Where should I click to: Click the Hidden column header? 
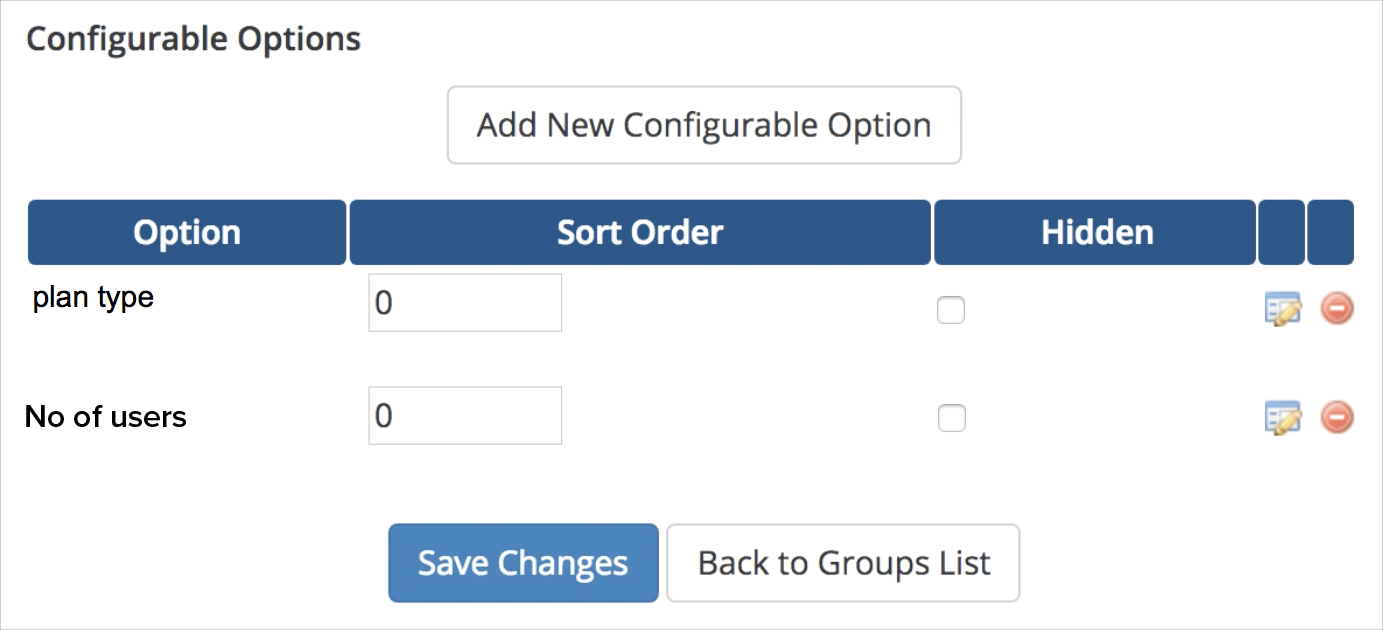pos(1096,232)
